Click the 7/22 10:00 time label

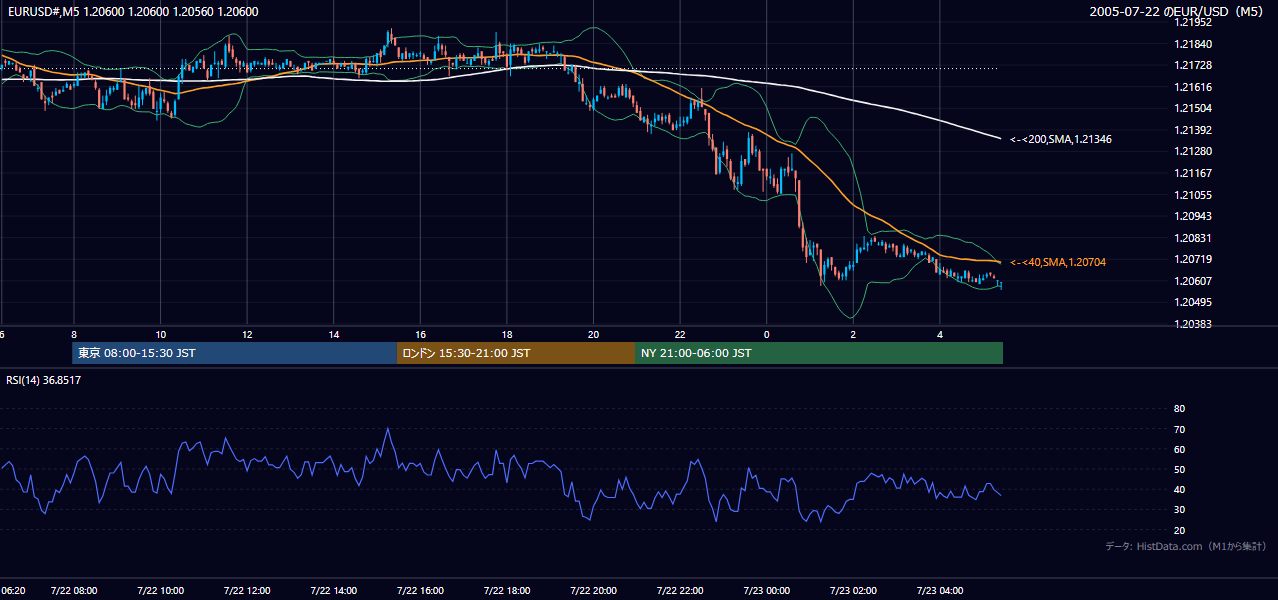[161, 591]
